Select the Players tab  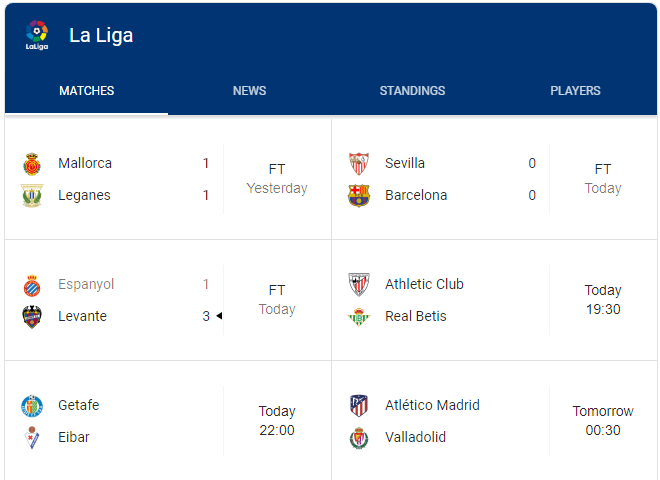click(575, 91)
